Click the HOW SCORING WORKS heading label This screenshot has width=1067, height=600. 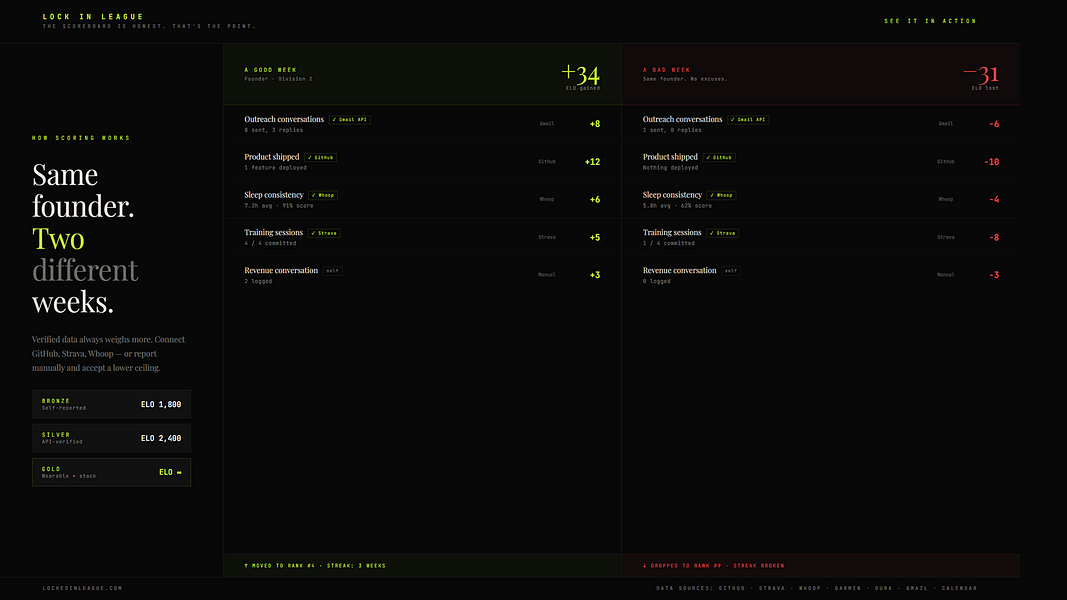tap(81, 138)
